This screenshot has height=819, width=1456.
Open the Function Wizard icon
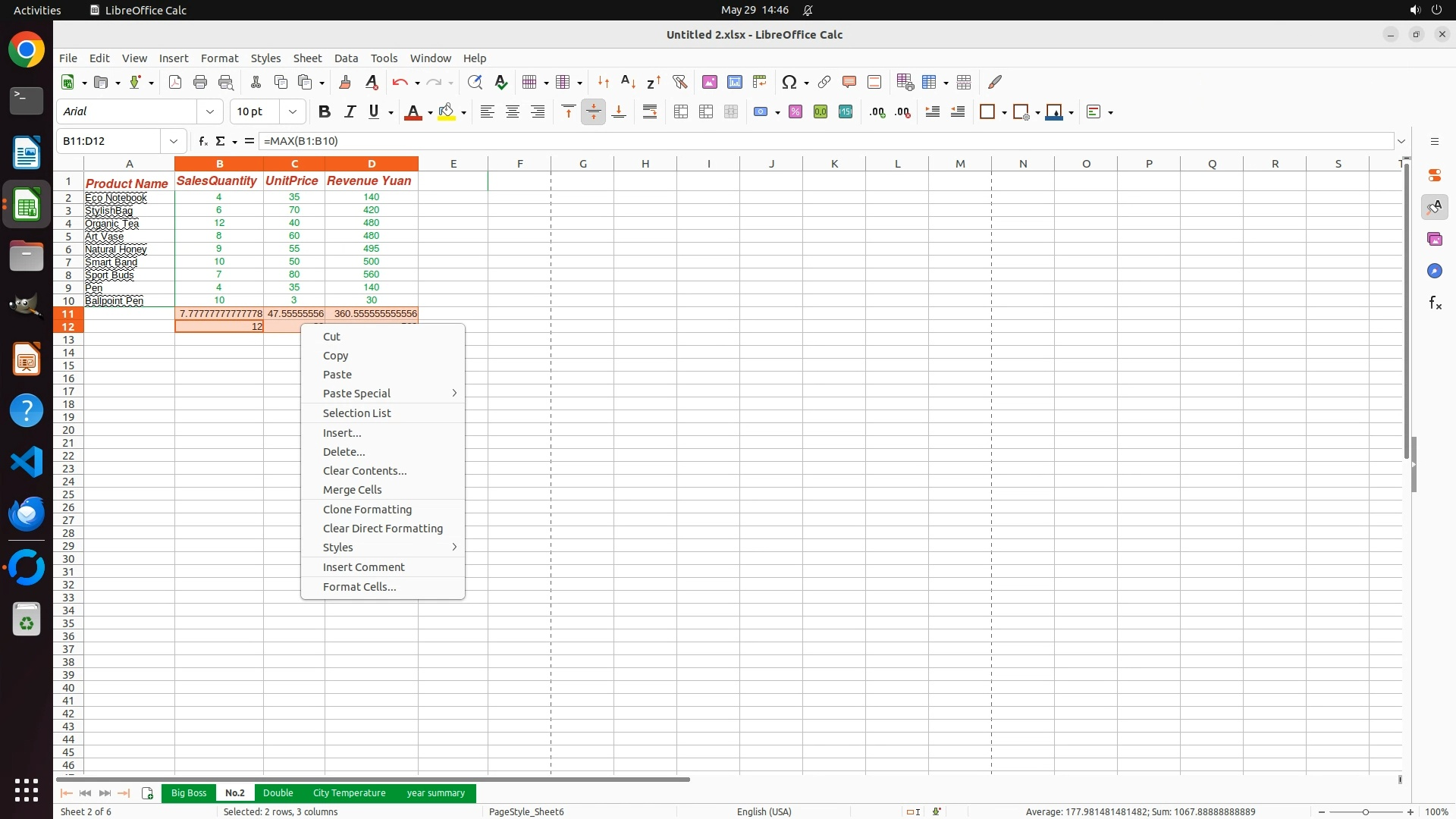click(202, 141)
